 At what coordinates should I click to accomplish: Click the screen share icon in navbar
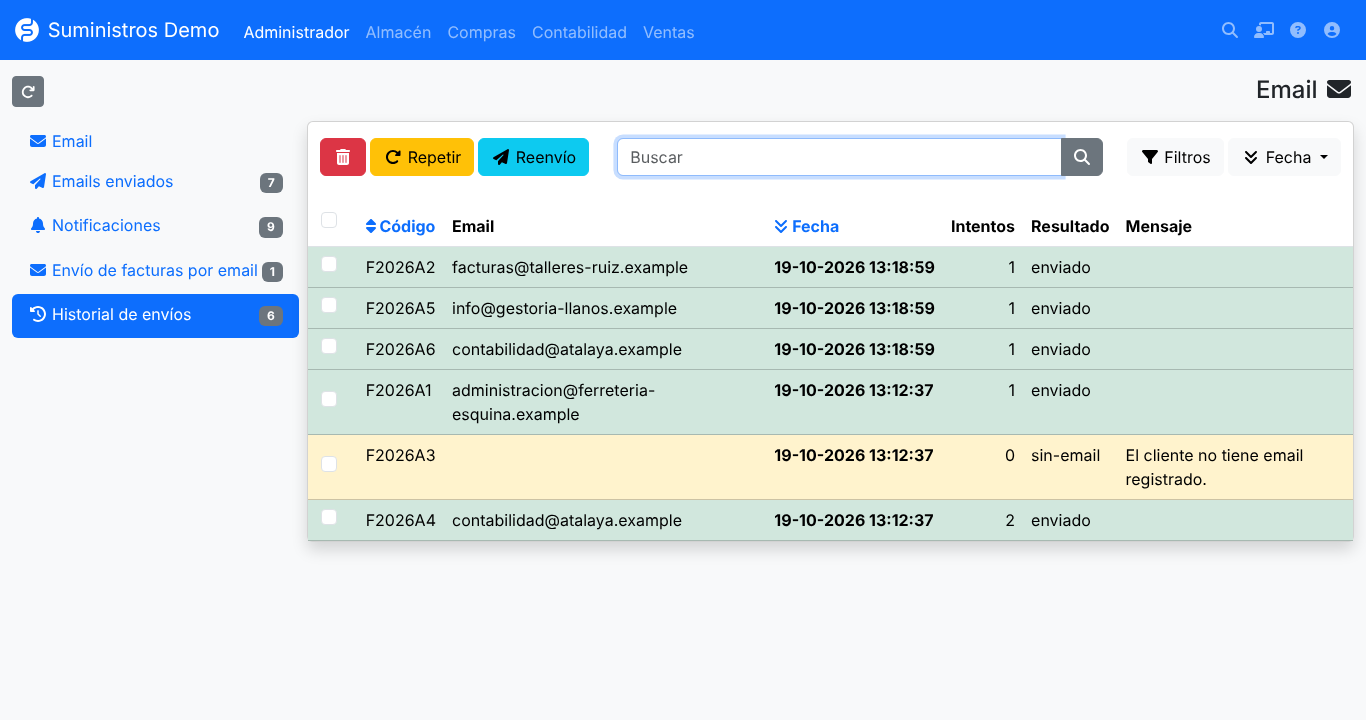point(1264,30)
